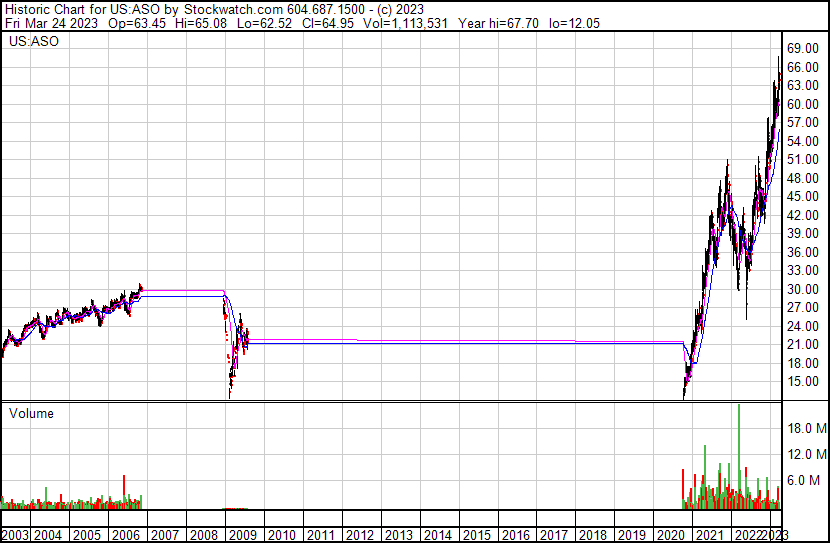Select the 2009 year on the time axis
Viewport: 830px width, 543px height.
243,535
